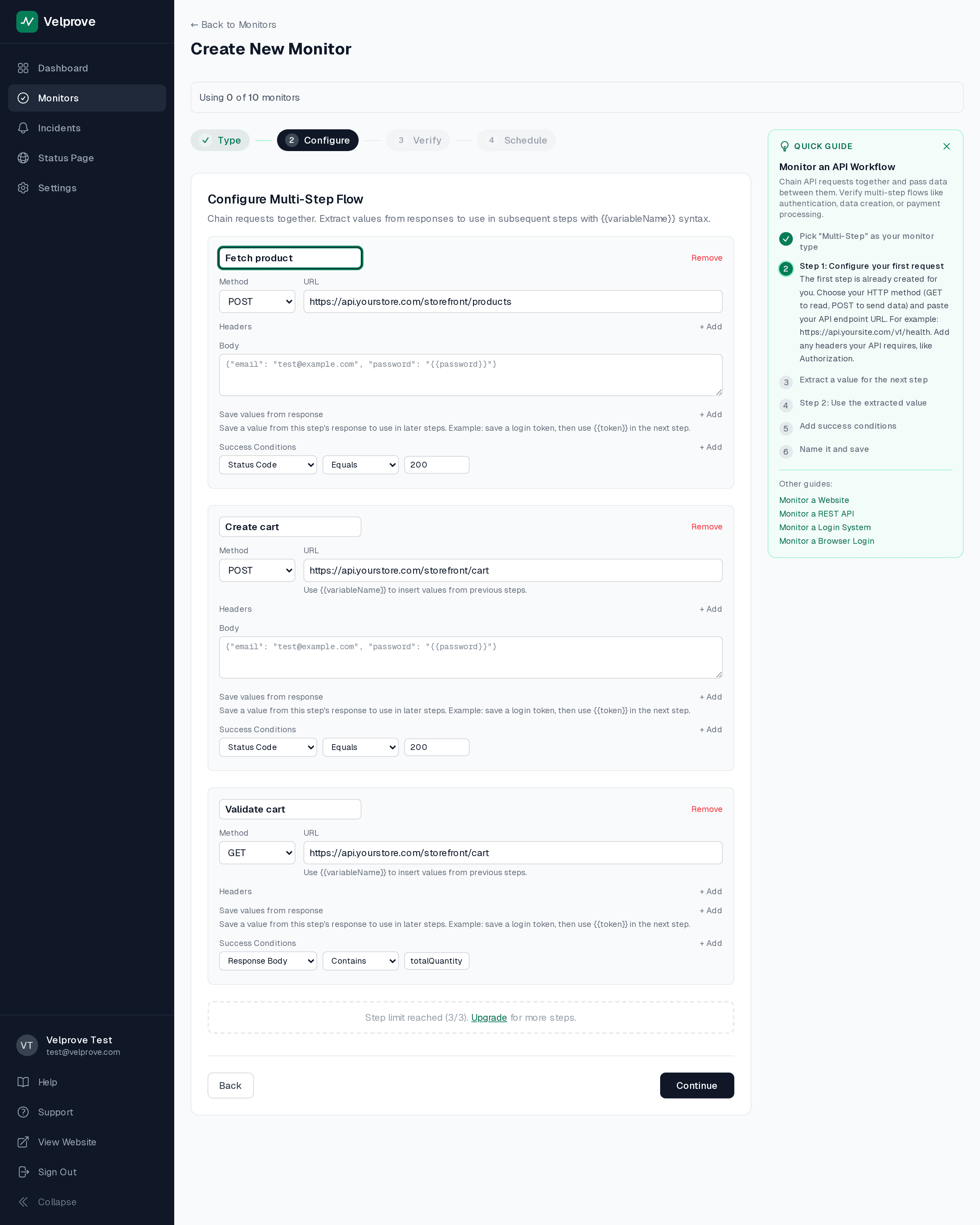980x1225 pixels.
Task: Open Equals dropdown in Create cart
Action: click(x=361, y=747)
